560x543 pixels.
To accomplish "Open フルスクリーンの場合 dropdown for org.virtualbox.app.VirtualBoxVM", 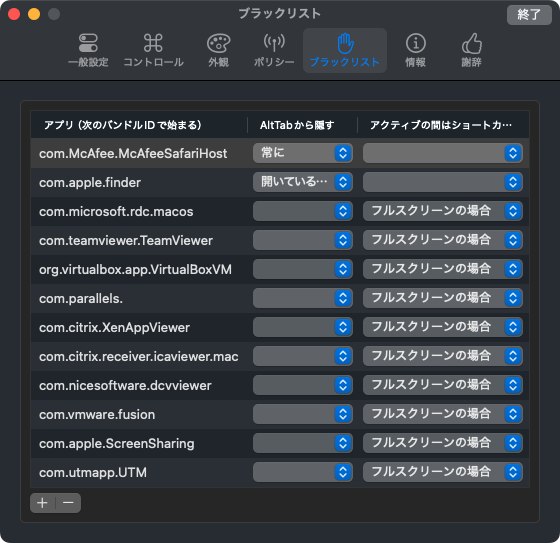I will pos(443,269).
